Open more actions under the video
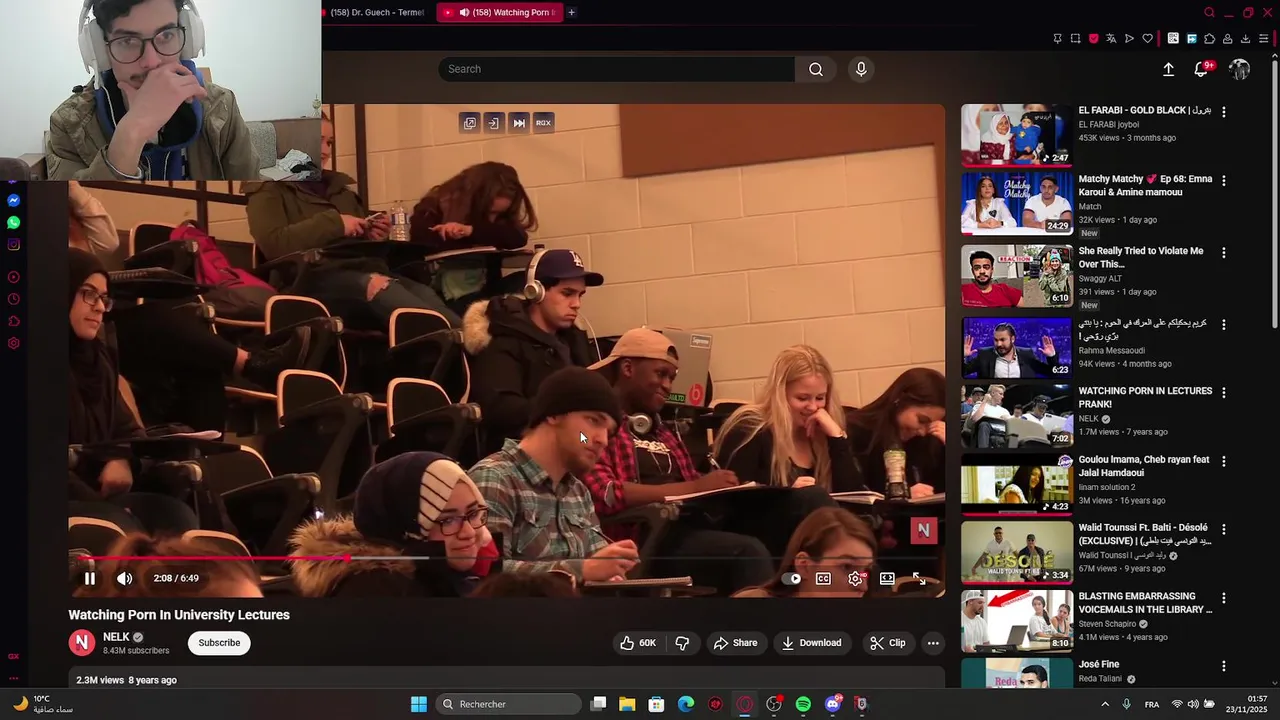 [x=933, y=643]
